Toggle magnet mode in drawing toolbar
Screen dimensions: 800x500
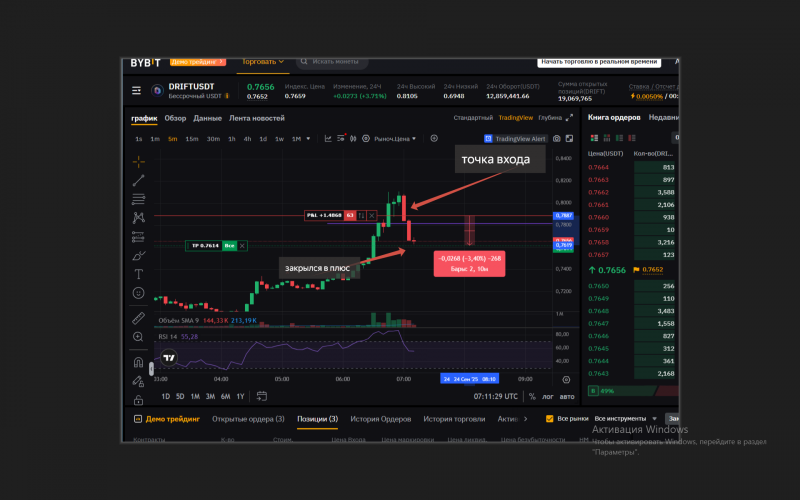coord(138,362)
